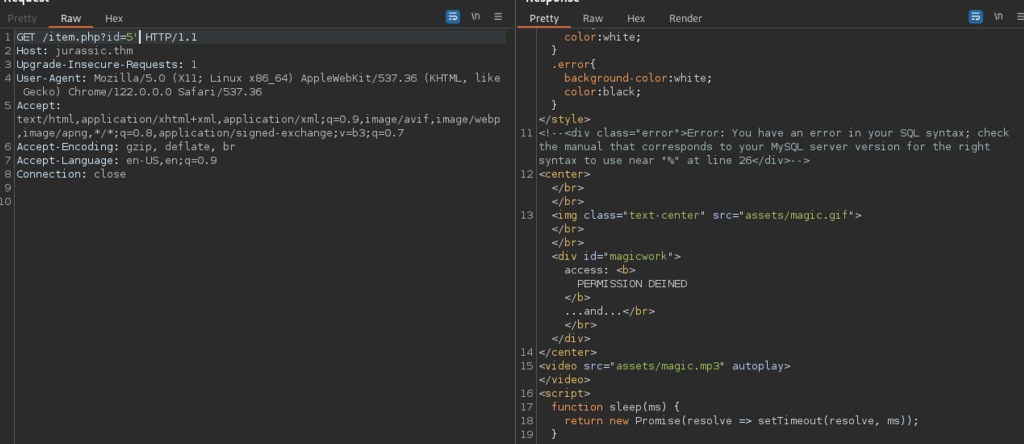Show the Render tab of the response

point(685,18)
